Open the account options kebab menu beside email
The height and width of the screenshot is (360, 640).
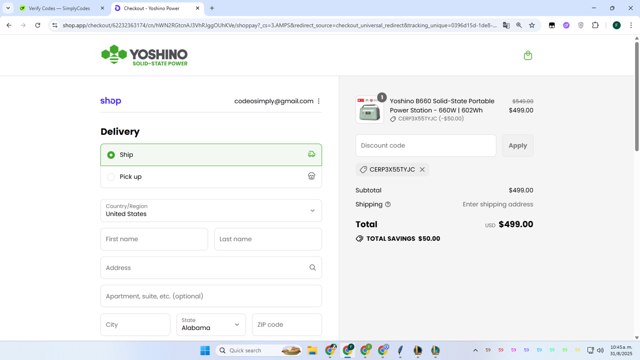coord(318,101)
